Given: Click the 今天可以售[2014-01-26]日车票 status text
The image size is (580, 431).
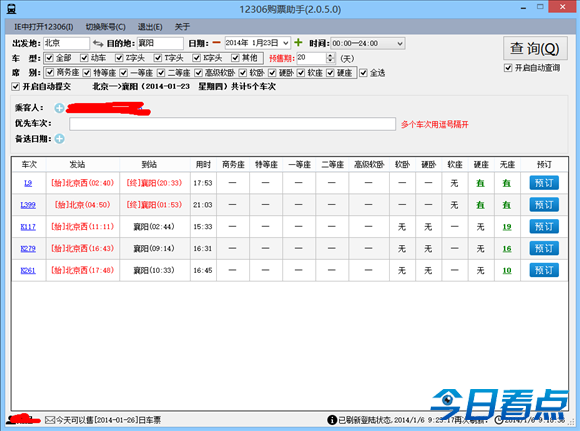Looking at the screenshot, I should (108, 420).
